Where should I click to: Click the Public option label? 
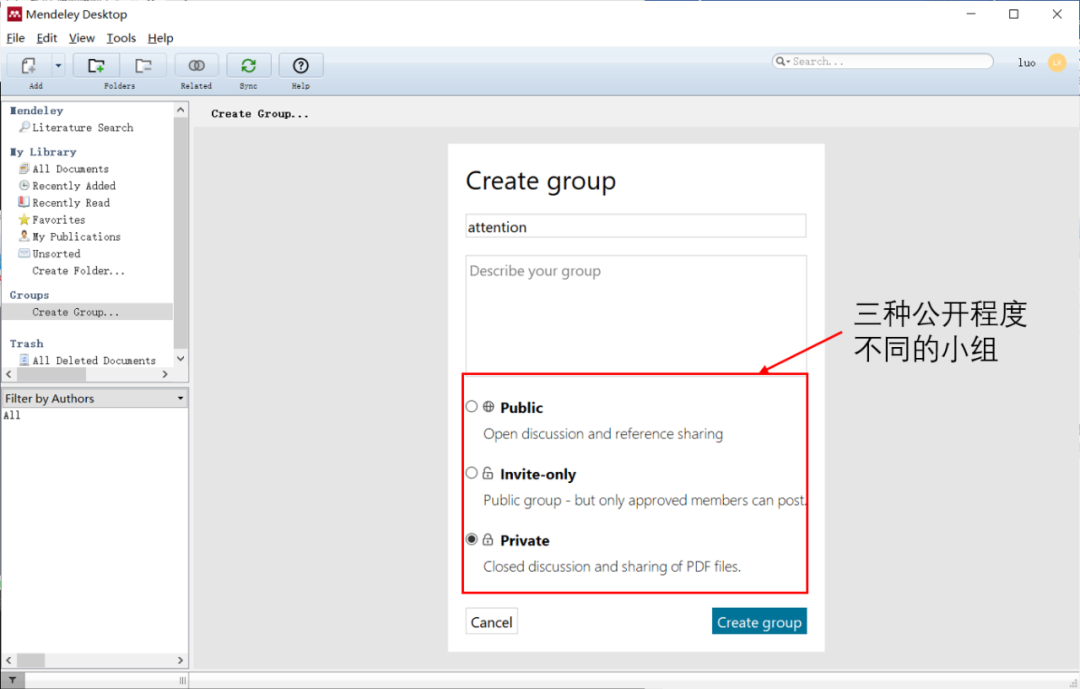(521, 407)
